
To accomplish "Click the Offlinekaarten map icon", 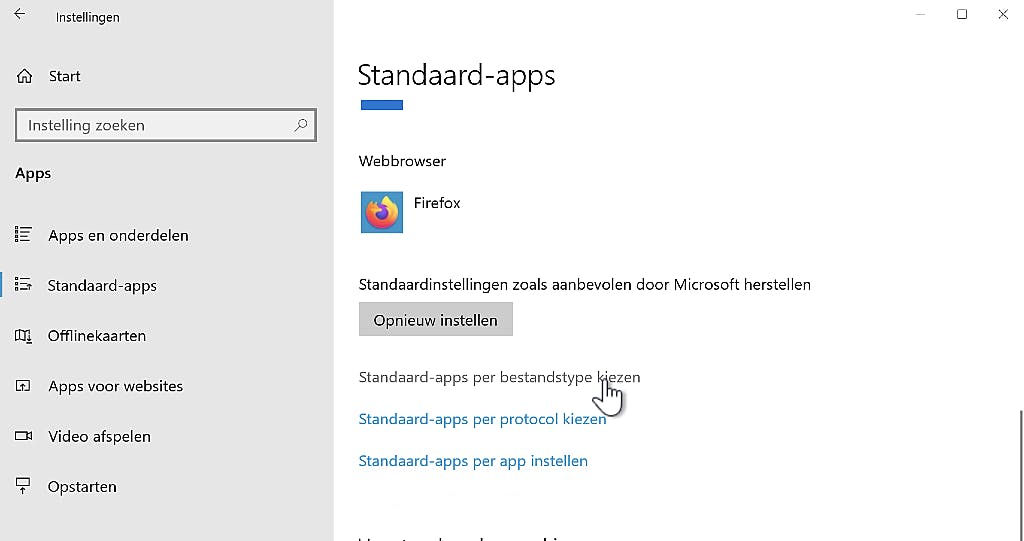I will (23, 336).
